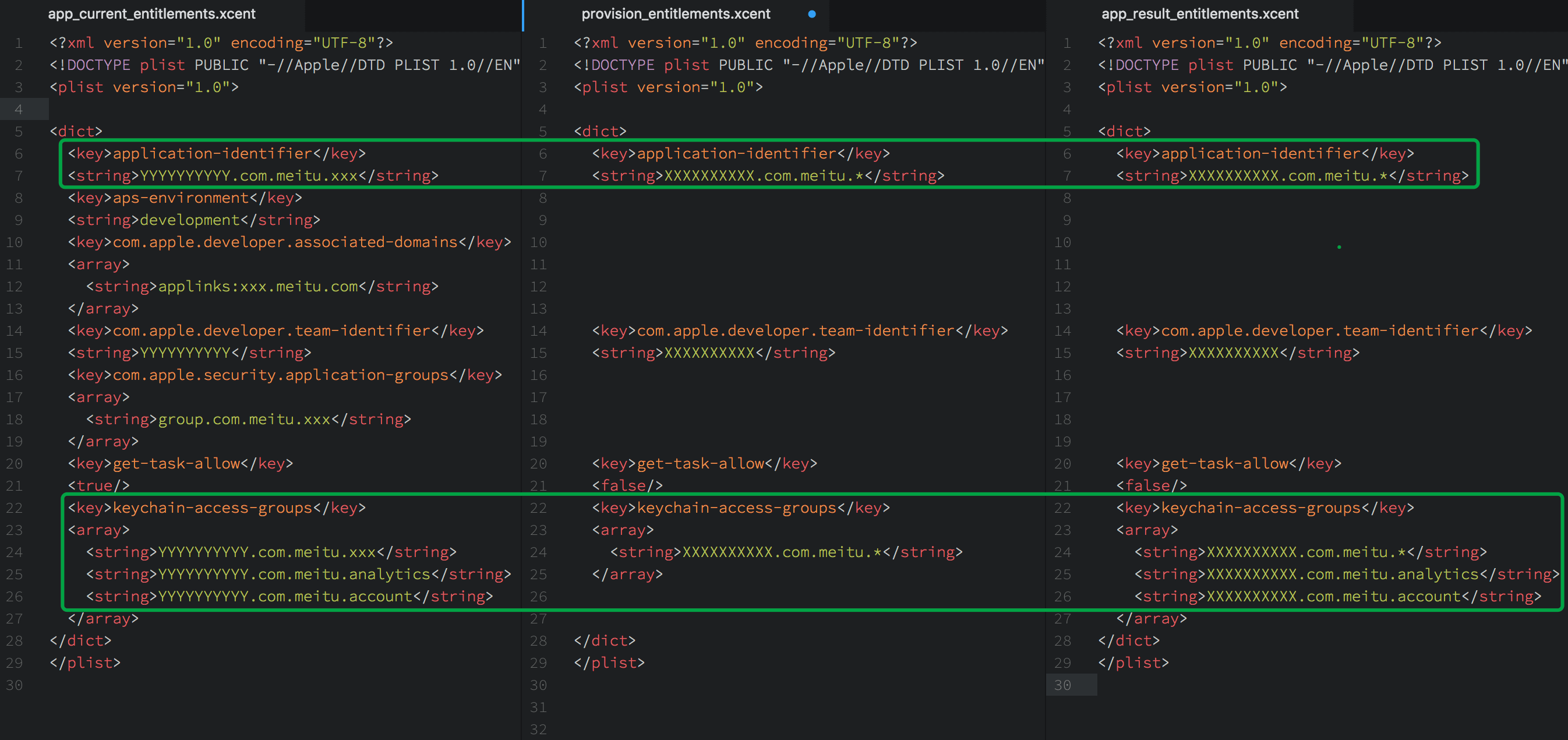Click the YYYYYYYYYY.com.meitu.account string line
This screenshot has width=1568, height=740.
(x=289, y=597)
